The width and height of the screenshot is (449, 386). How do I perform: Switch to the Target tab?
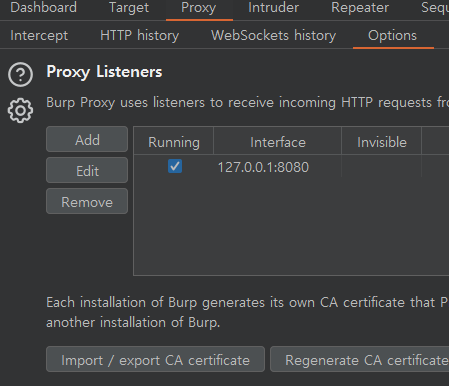point(129,8)
